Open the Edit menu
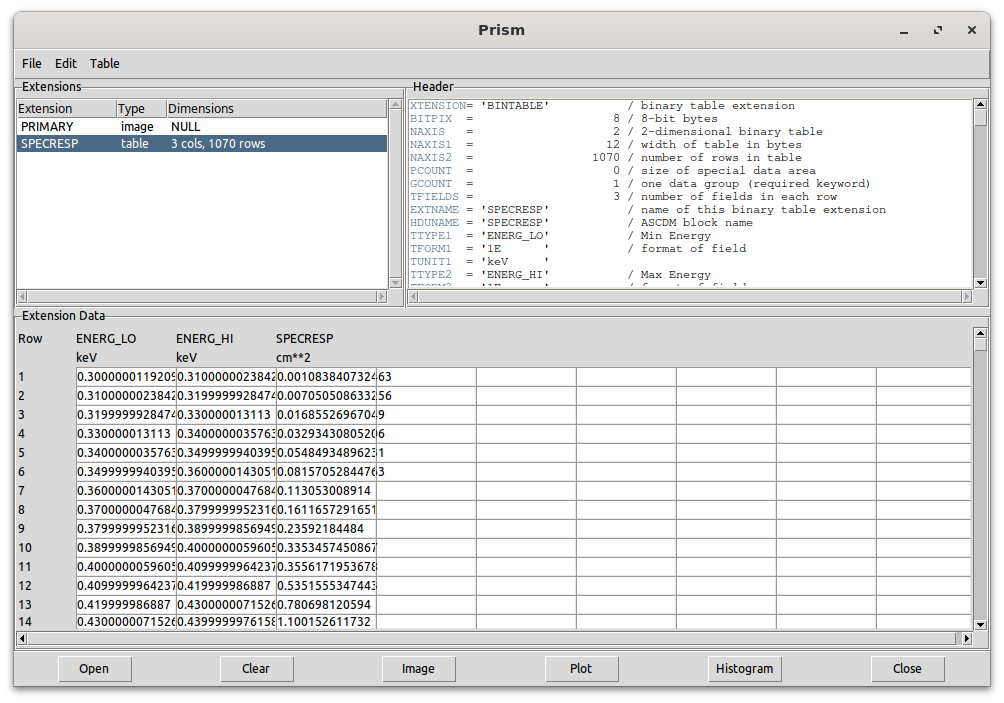This screenshot has height=703, width=1004. 65,63
